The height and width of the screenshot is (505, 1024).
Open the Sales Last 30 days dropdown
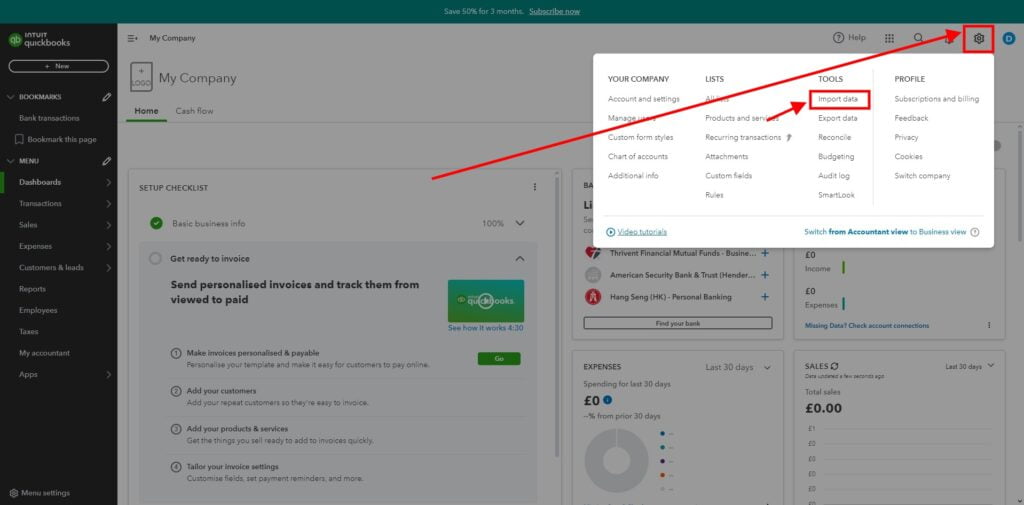[x=970, y=367]
